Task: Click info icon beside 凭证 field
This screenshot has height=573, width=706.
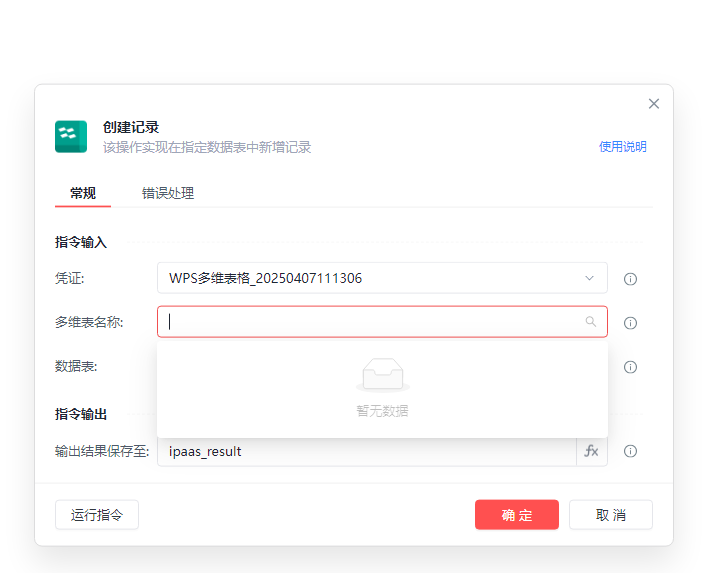Action: pos(630,279)
